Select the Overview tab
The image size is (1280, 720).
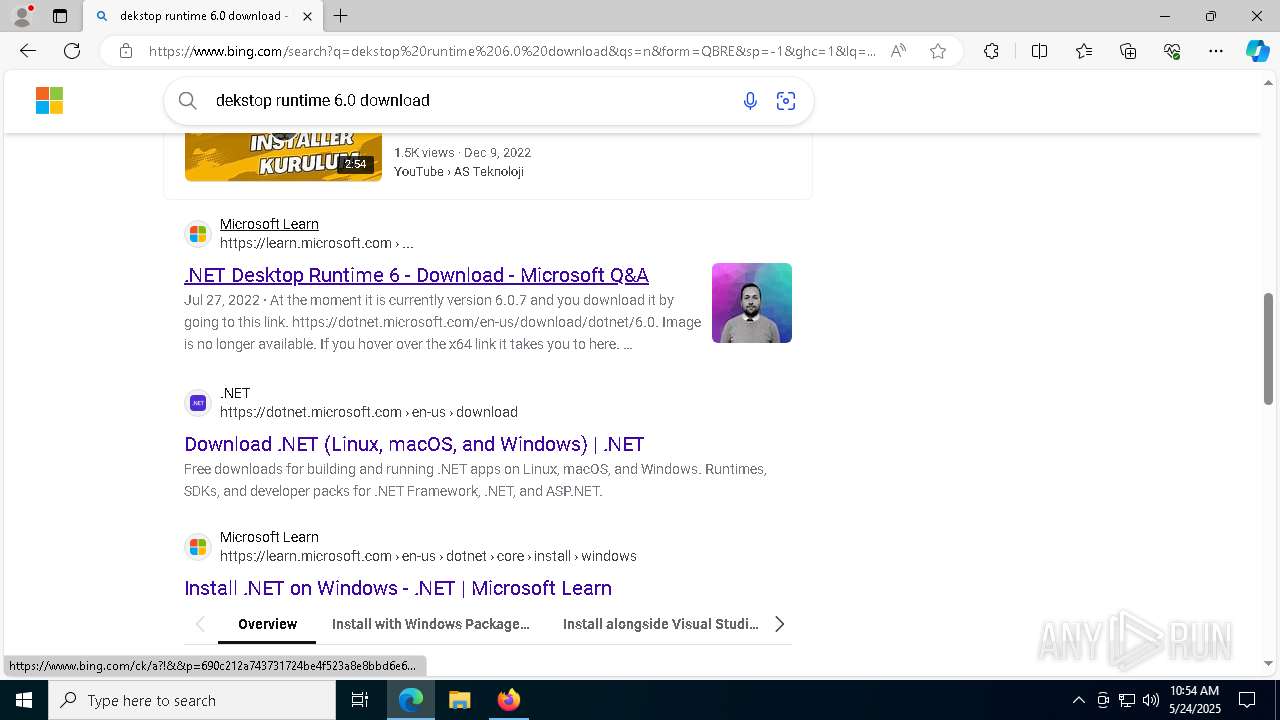[267, 624]
